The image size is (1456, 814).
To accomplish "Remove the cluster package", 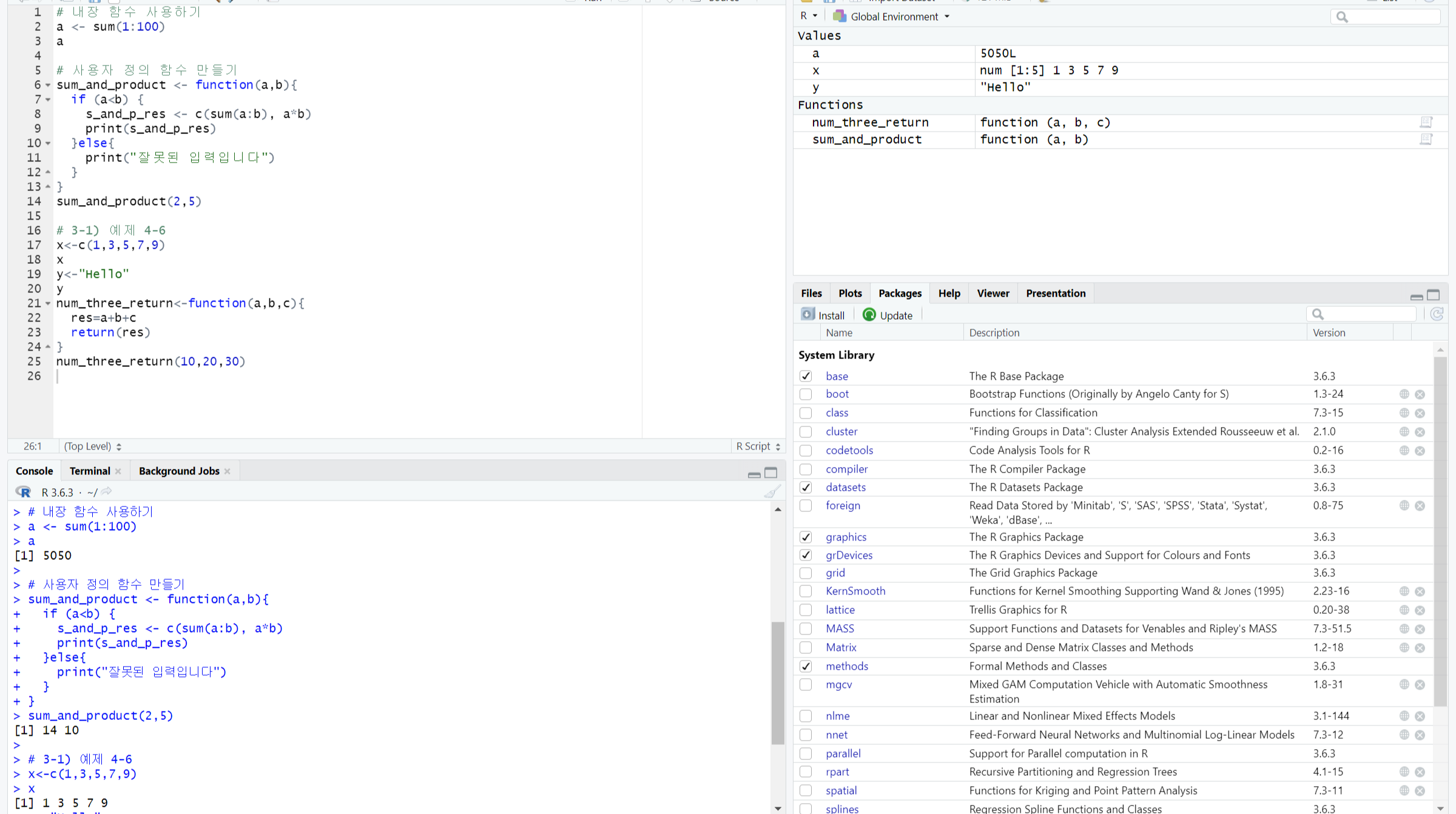I will coord(1420,432).
